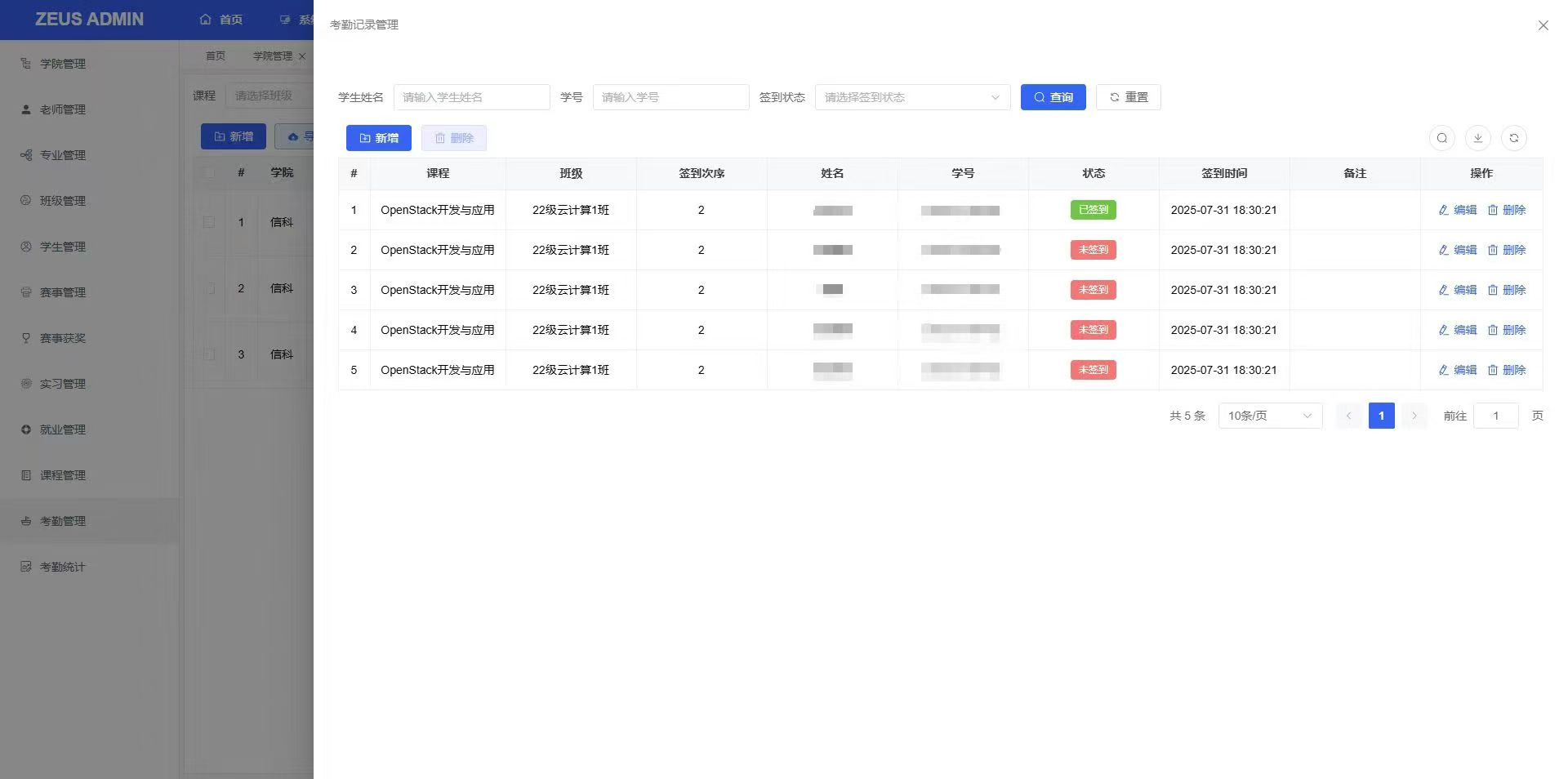Open 考勤统计 sidebar icon
Image resolution: width=1568 pixels, height=779 pixels.
coord(26,567)
